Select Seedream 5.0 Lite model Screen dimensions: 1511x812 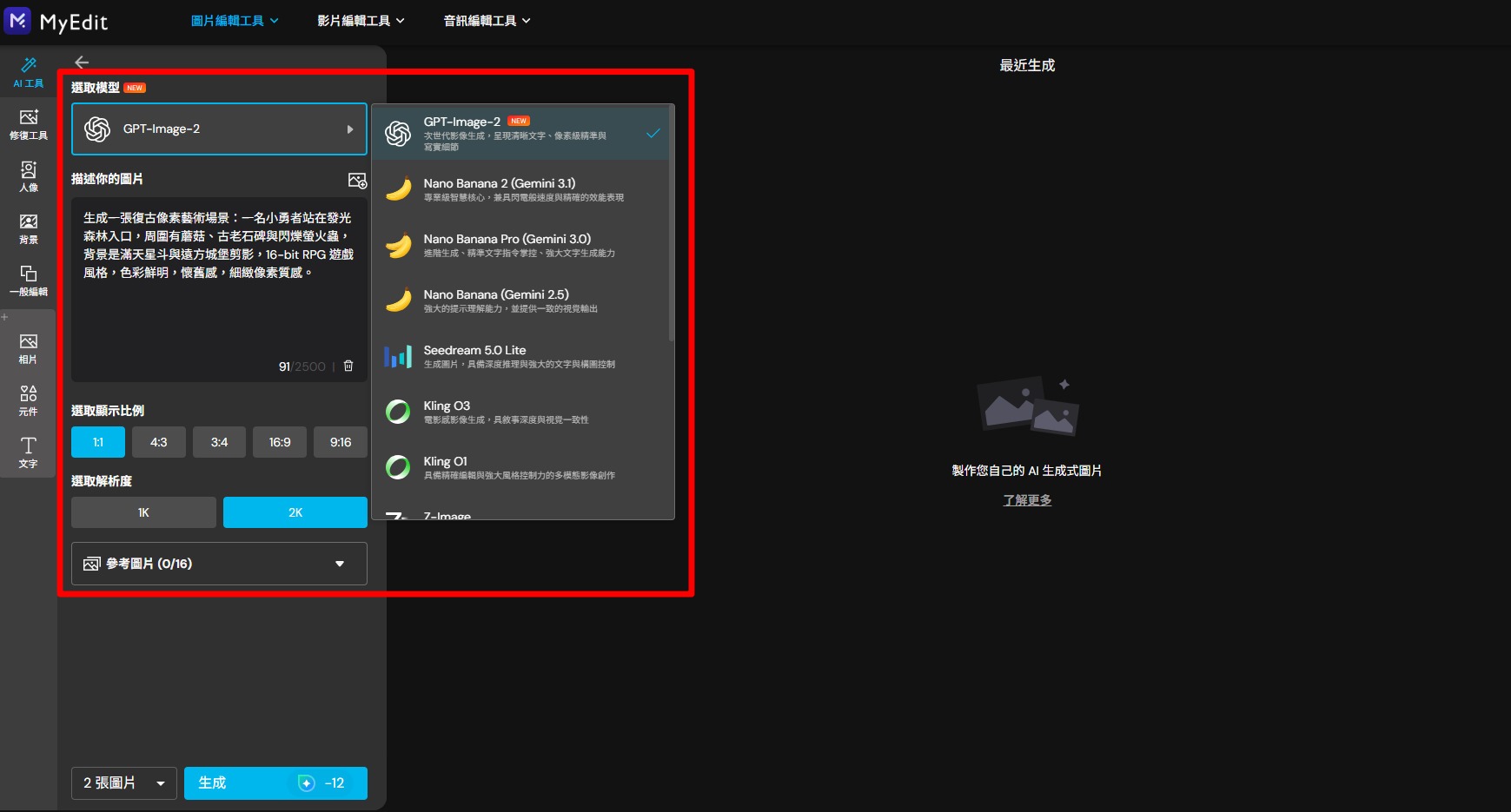click(520, 356)
